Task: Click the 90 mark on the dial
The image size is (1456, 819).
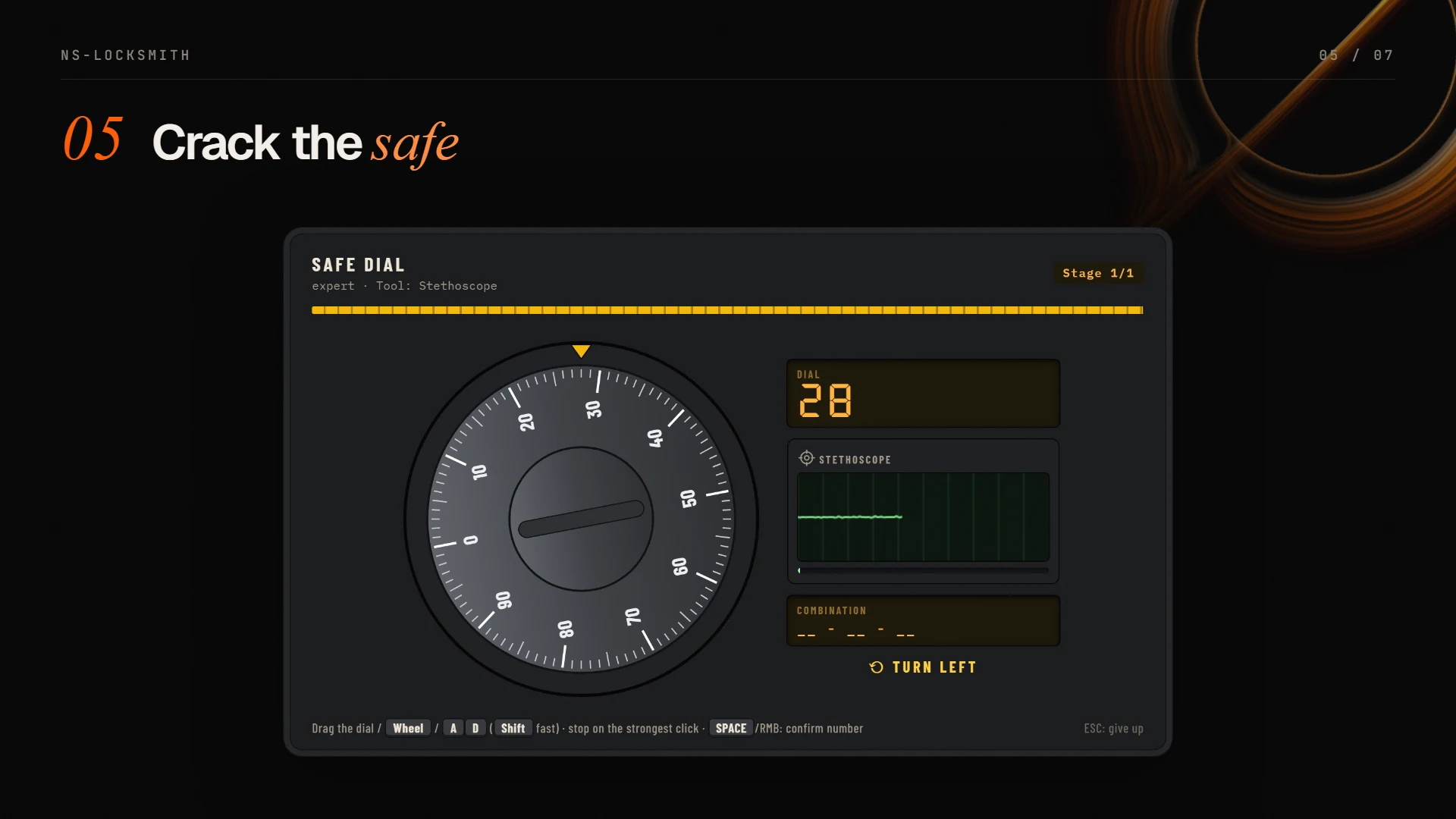Action: tap(504, 601)
